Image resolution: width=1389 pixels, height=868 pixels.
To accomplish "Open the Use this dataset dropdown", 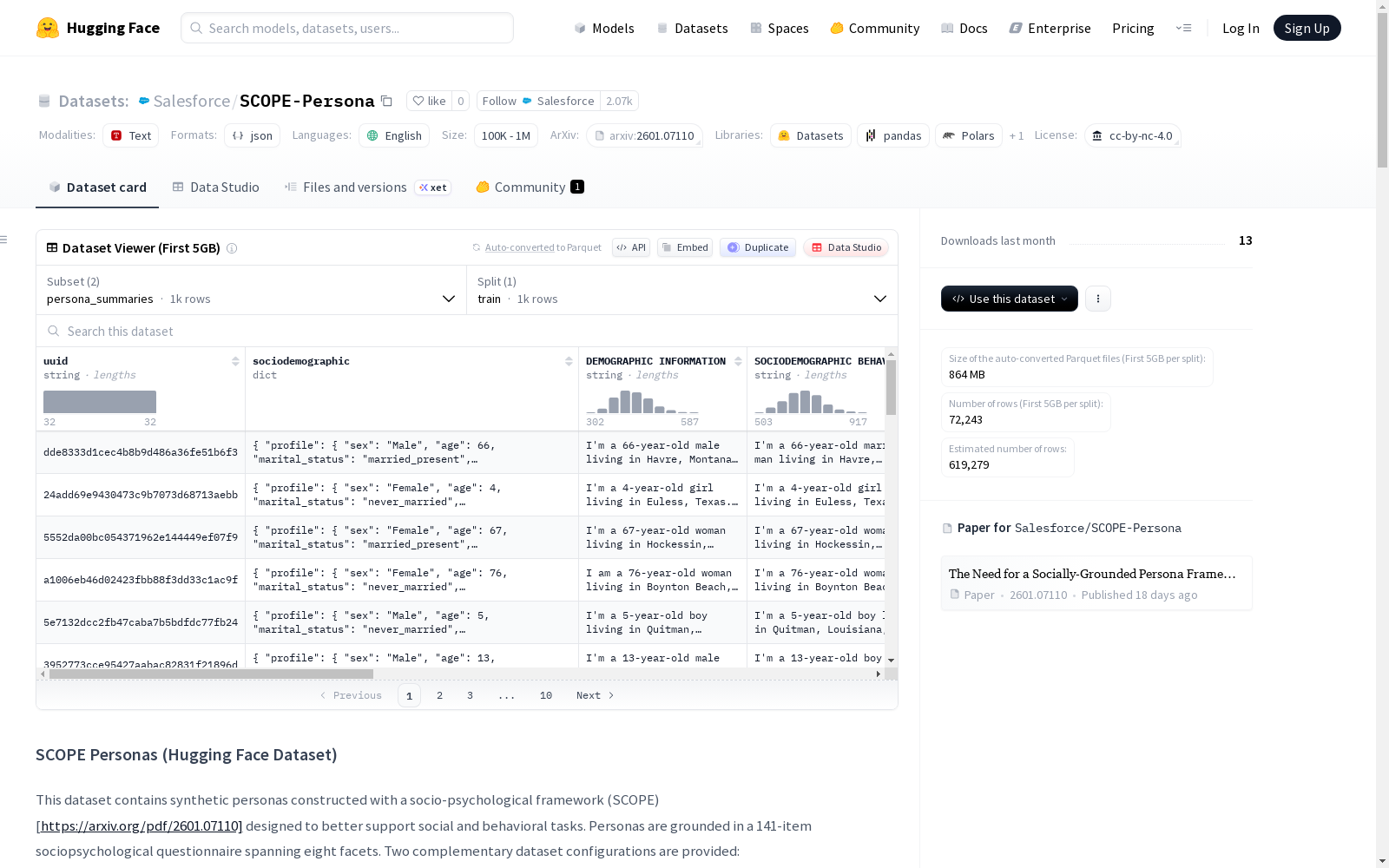I will tap(1010, 299).
